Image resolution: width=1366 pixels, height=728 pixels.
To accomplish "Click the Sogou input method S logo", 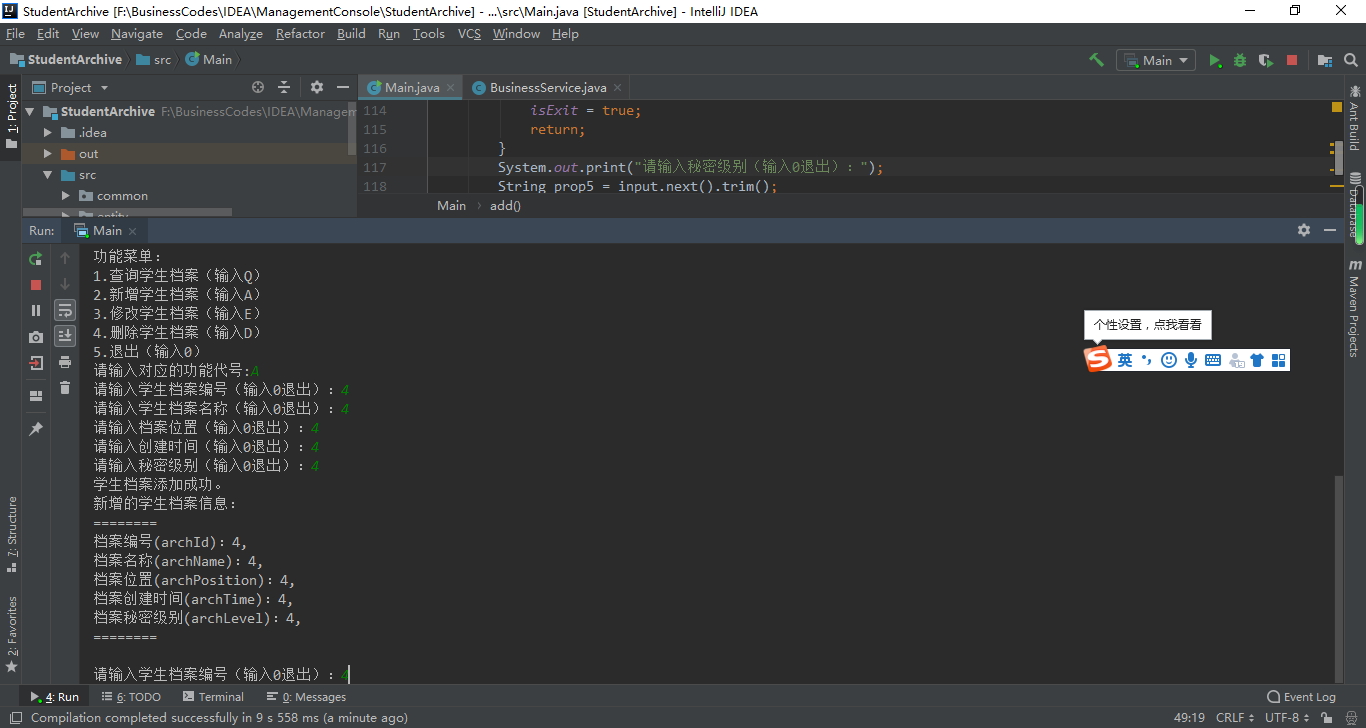I will tap(1098, 360).
